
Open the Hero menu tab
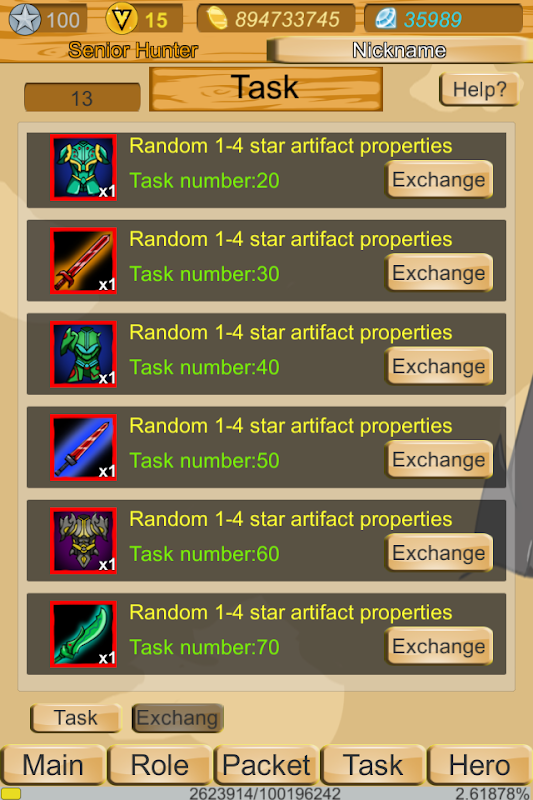tap(479, 765)
